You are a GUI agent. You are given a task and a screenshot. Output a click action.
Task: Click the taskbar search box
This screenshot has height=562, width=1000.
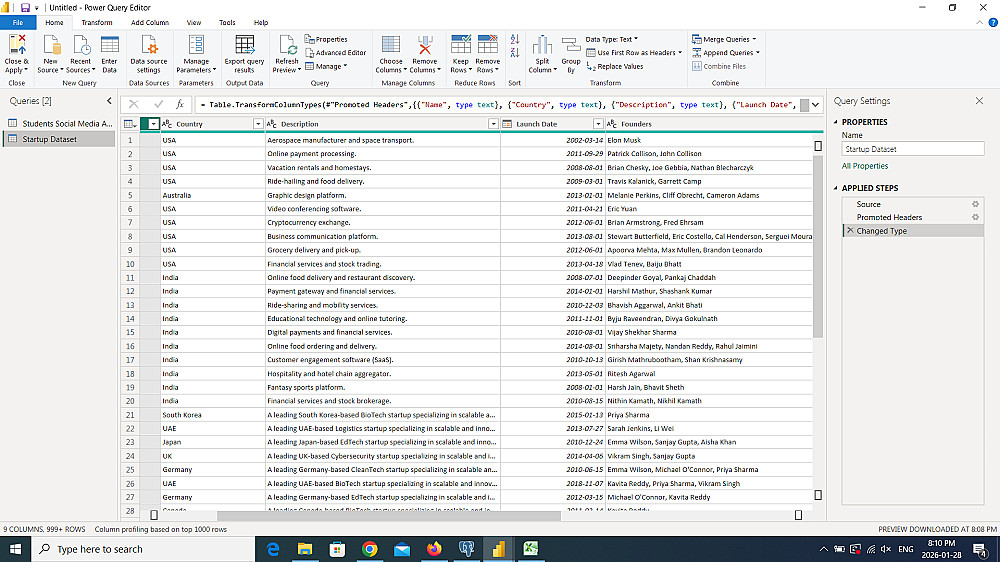coord(143,549)
